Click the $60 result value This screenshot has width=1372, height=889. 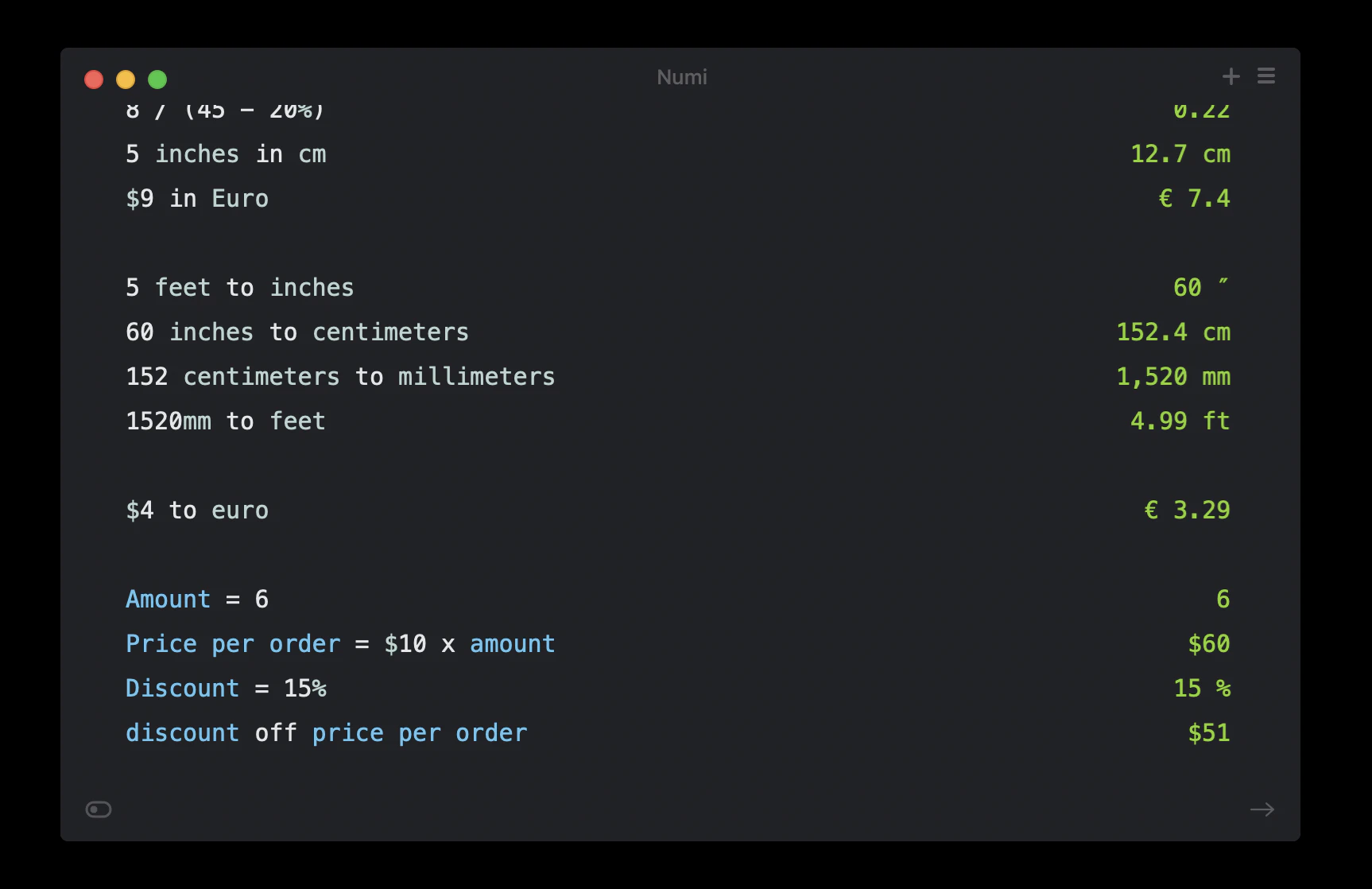[1208, 644]
